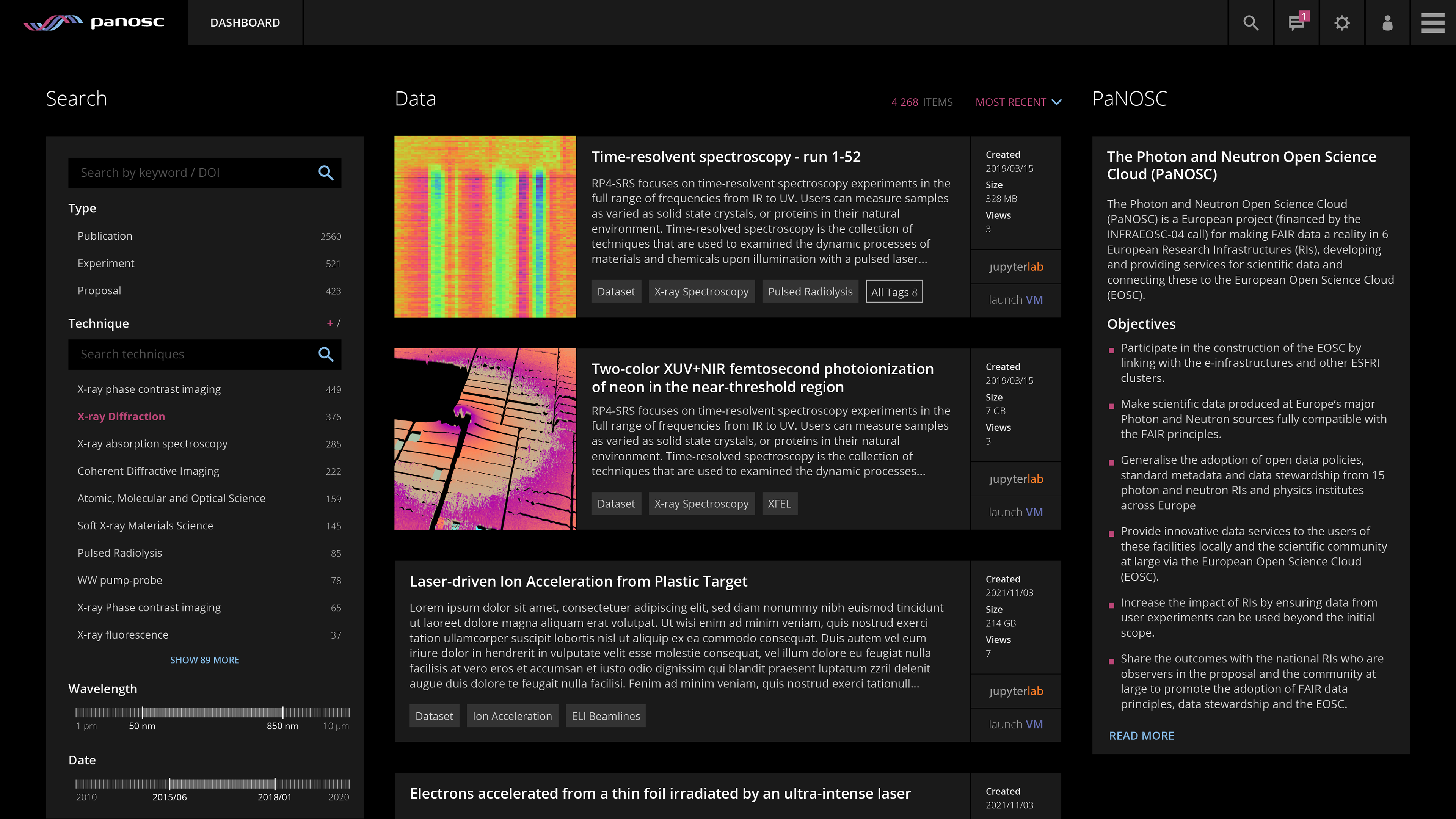Select Pulsed Radiolysis technique filter
Screen dimensions: 1456x819
pos(209,553)
